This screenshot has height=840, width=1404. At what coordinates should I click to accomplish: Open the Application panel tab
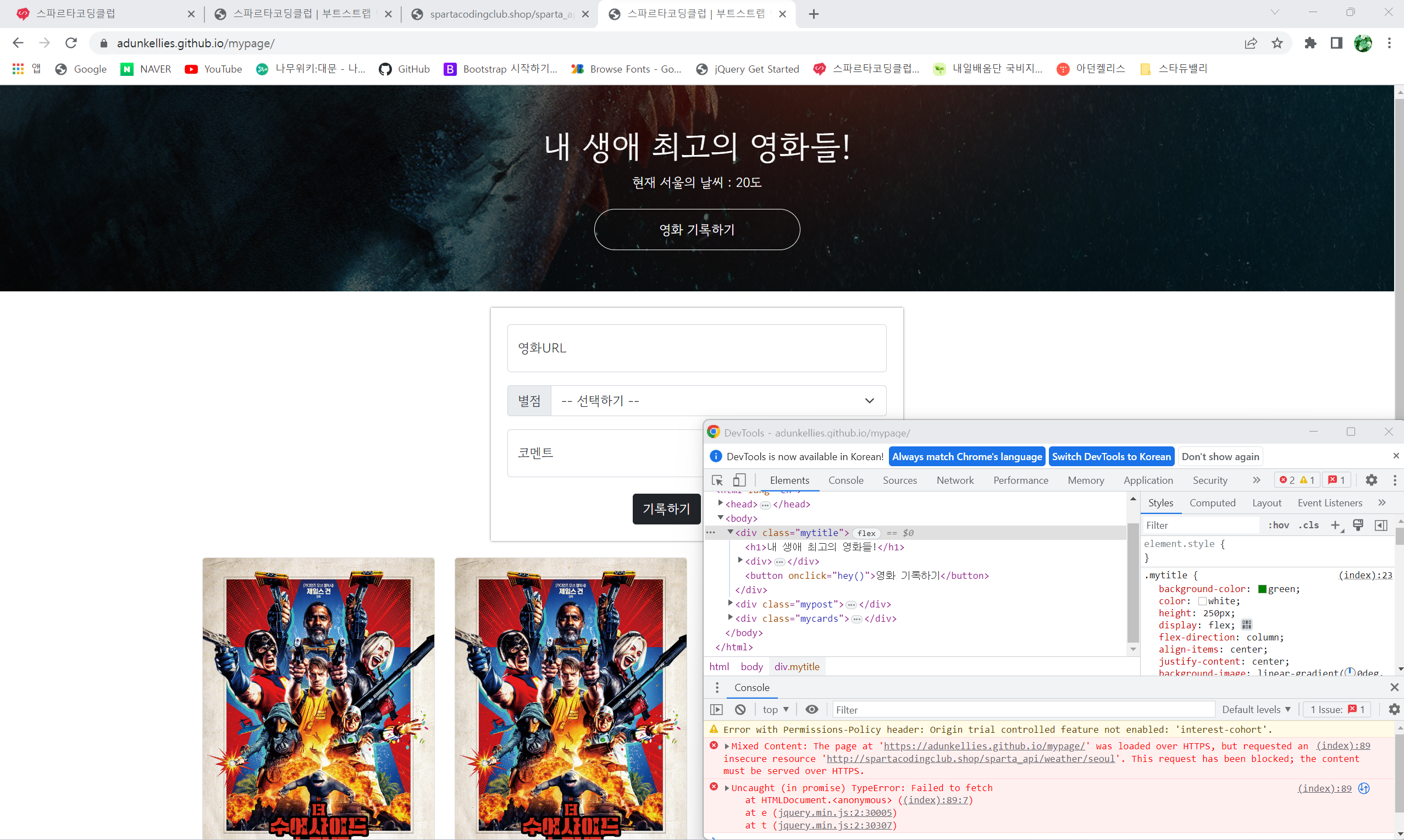1148,480
